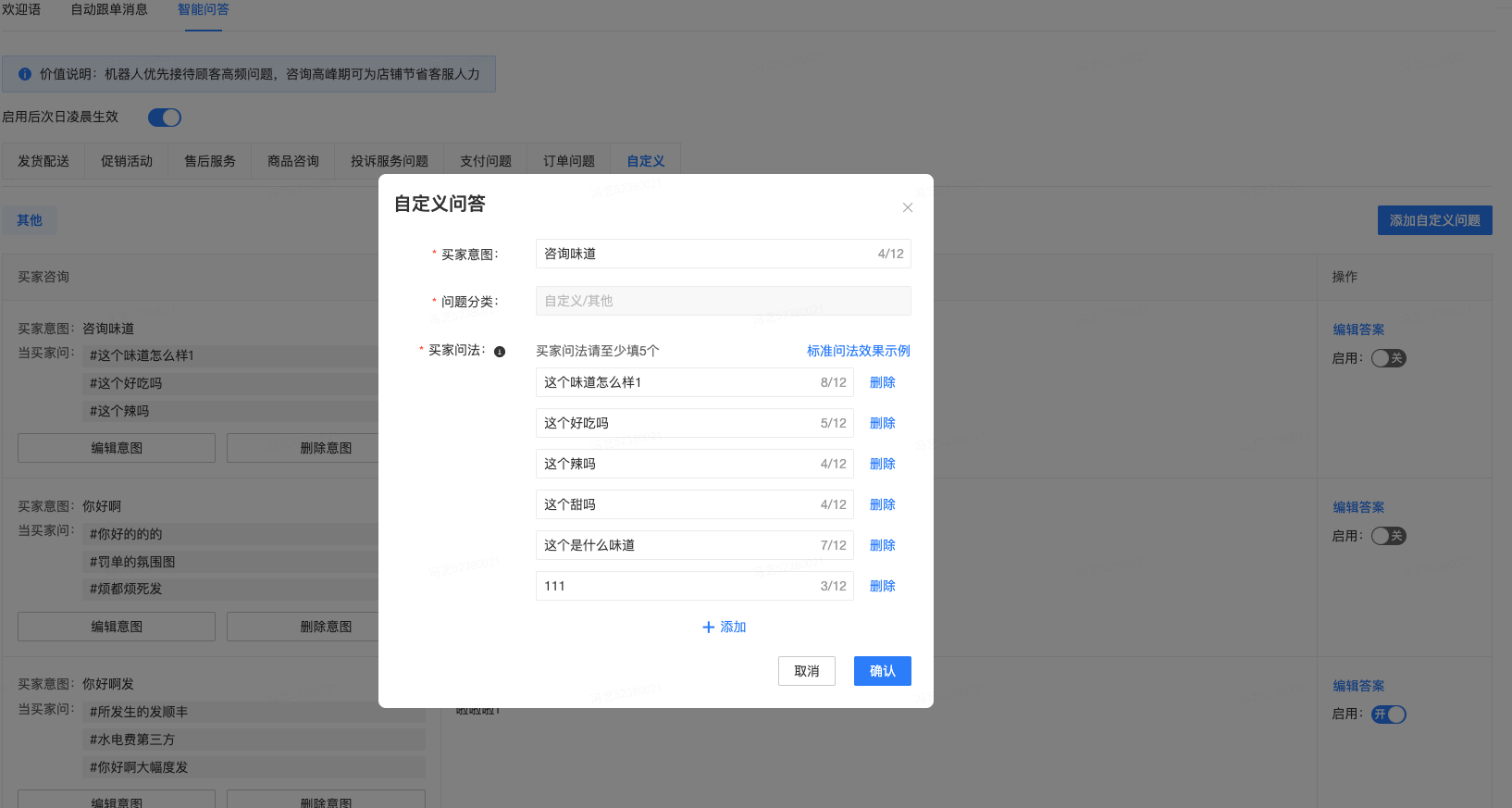Close the 自定义问答 dialog with X

[907, 207]
